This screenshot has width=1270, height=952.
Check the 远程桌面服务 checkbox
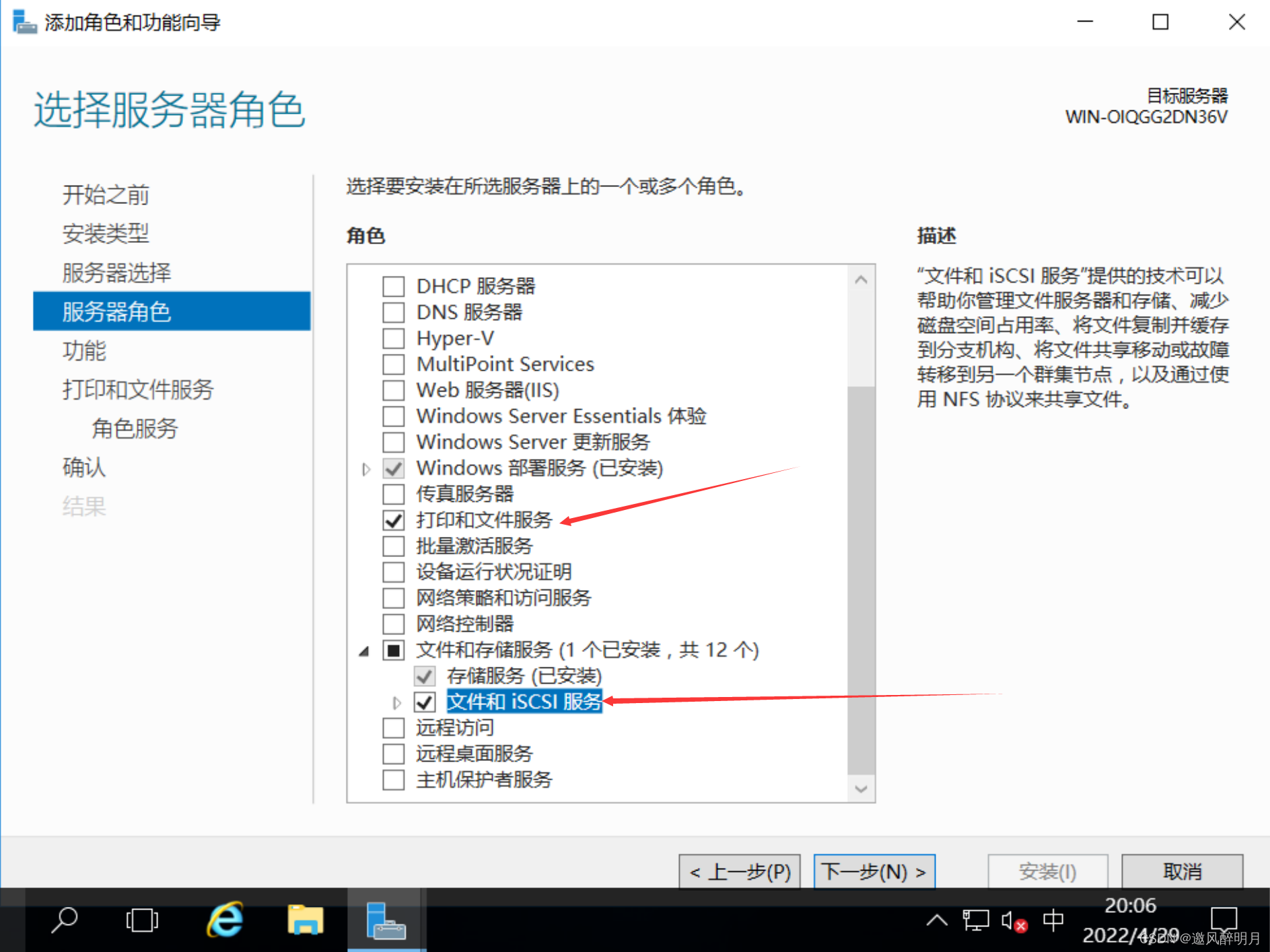394,754
